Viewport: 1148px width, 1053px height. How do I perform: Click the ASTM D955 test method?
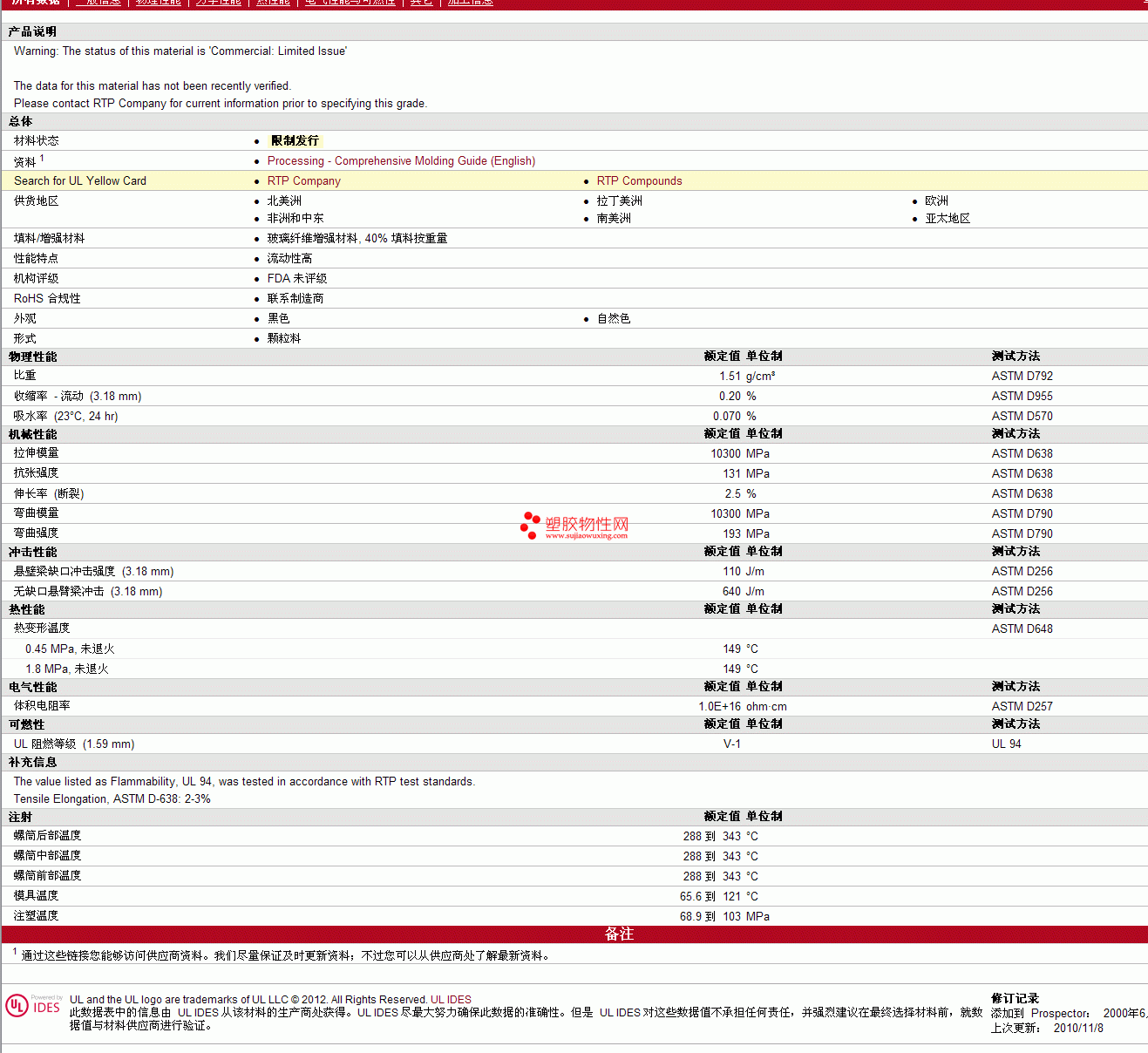(1022, 396)
